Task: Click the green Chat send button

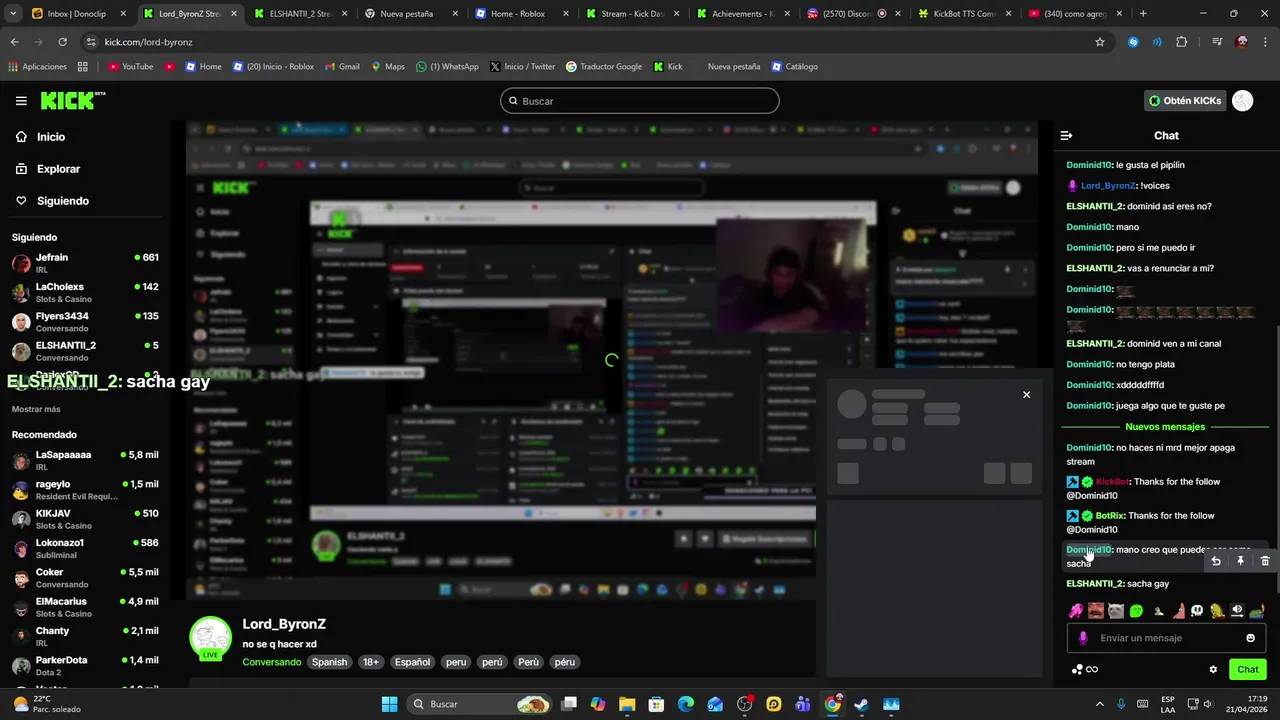Action: (x=1248, y=670)
